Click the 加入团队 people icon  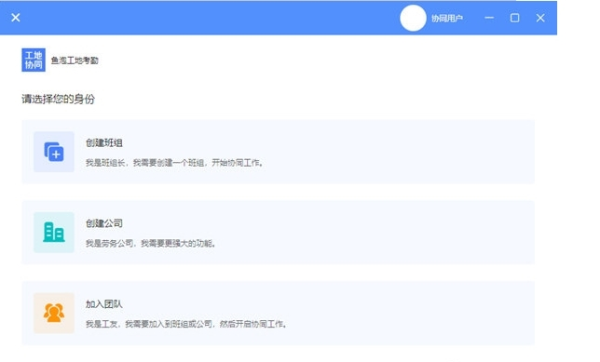pos(54,313)
